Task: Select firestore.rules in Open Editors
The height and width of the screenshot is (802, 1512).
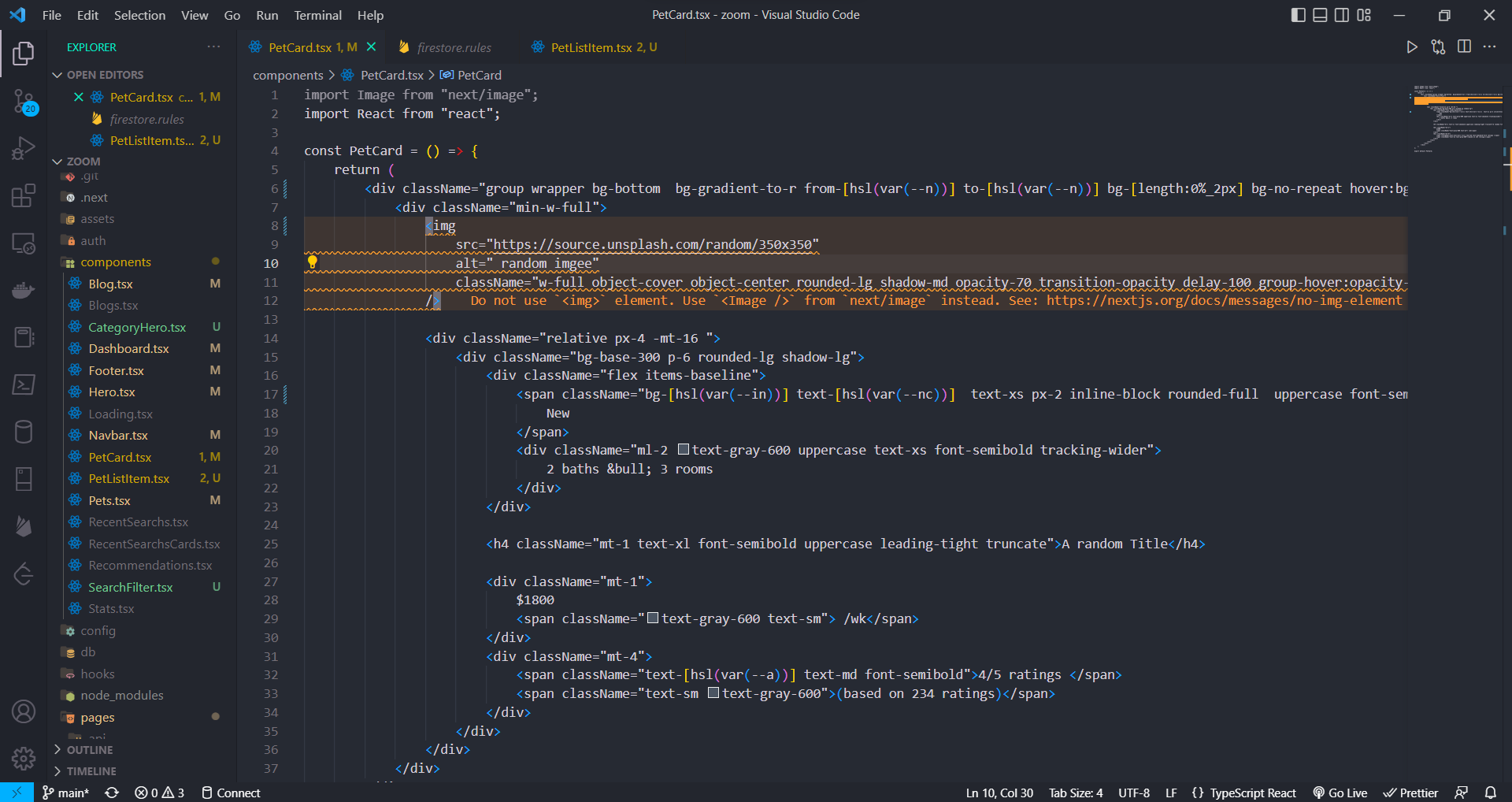Action: pos(146,119)
